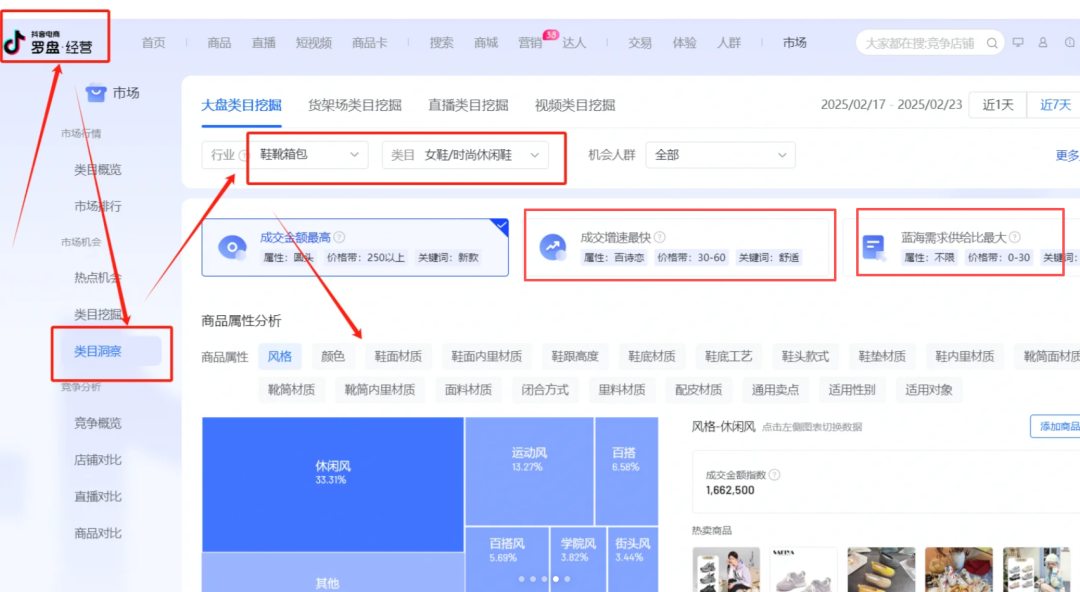
Task: Open the 类目 dropdown showing 女鞋/时尚休闲鞋
Action: [465, 155]
